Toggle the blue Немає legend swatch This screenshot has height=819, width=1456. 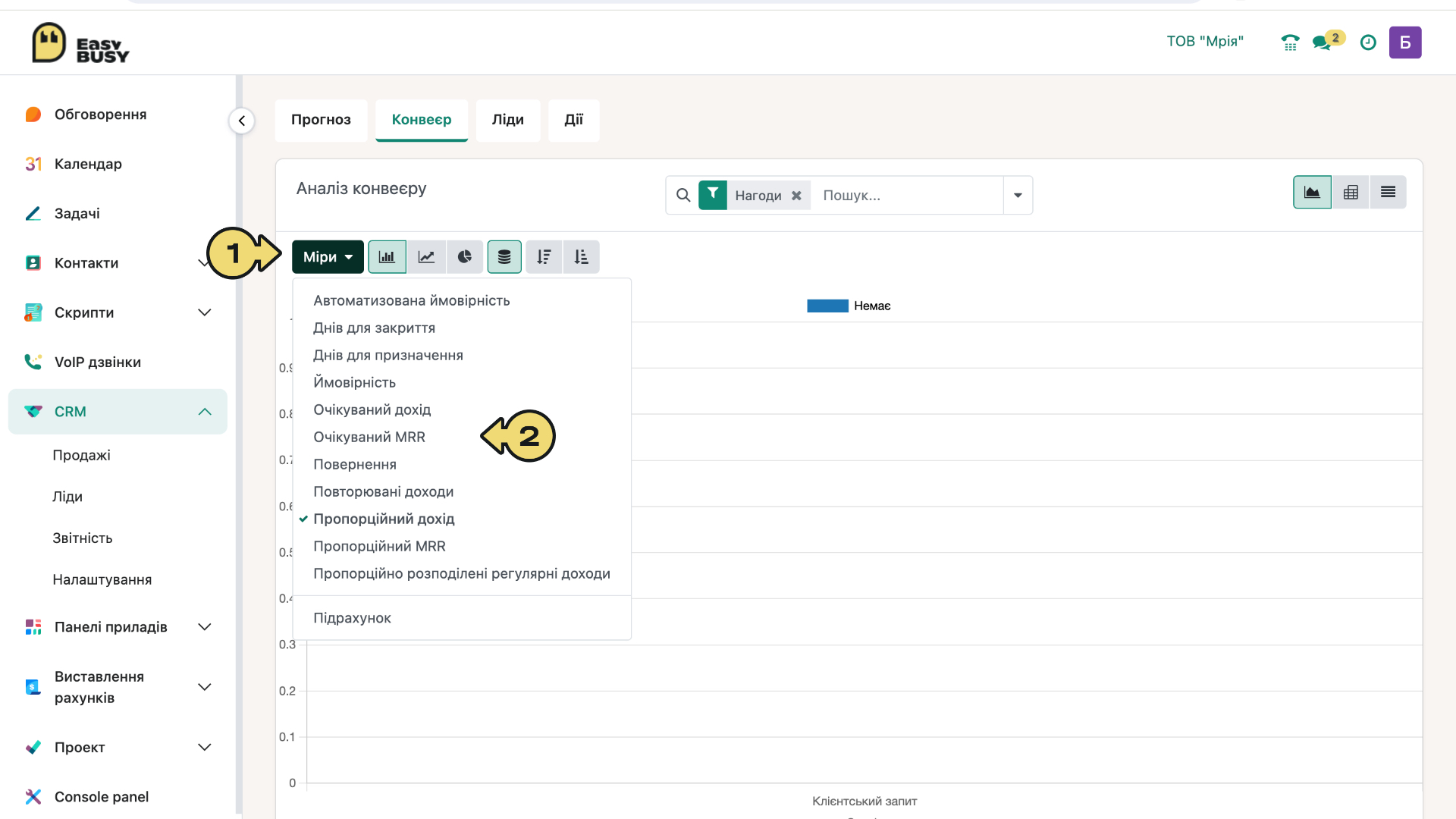(x=827, y=306)
